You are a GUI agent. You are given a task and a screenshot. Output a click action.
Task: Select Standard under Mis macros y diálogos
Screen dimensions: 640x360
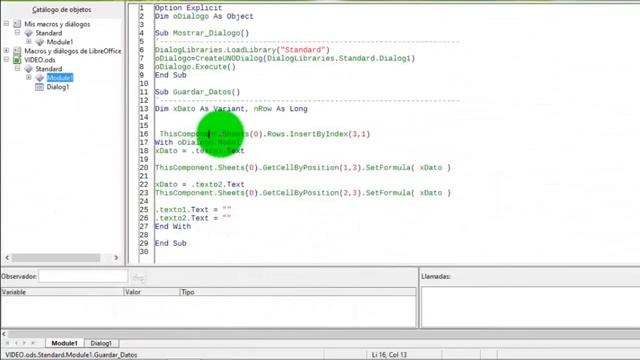click(x=49, y=33)
